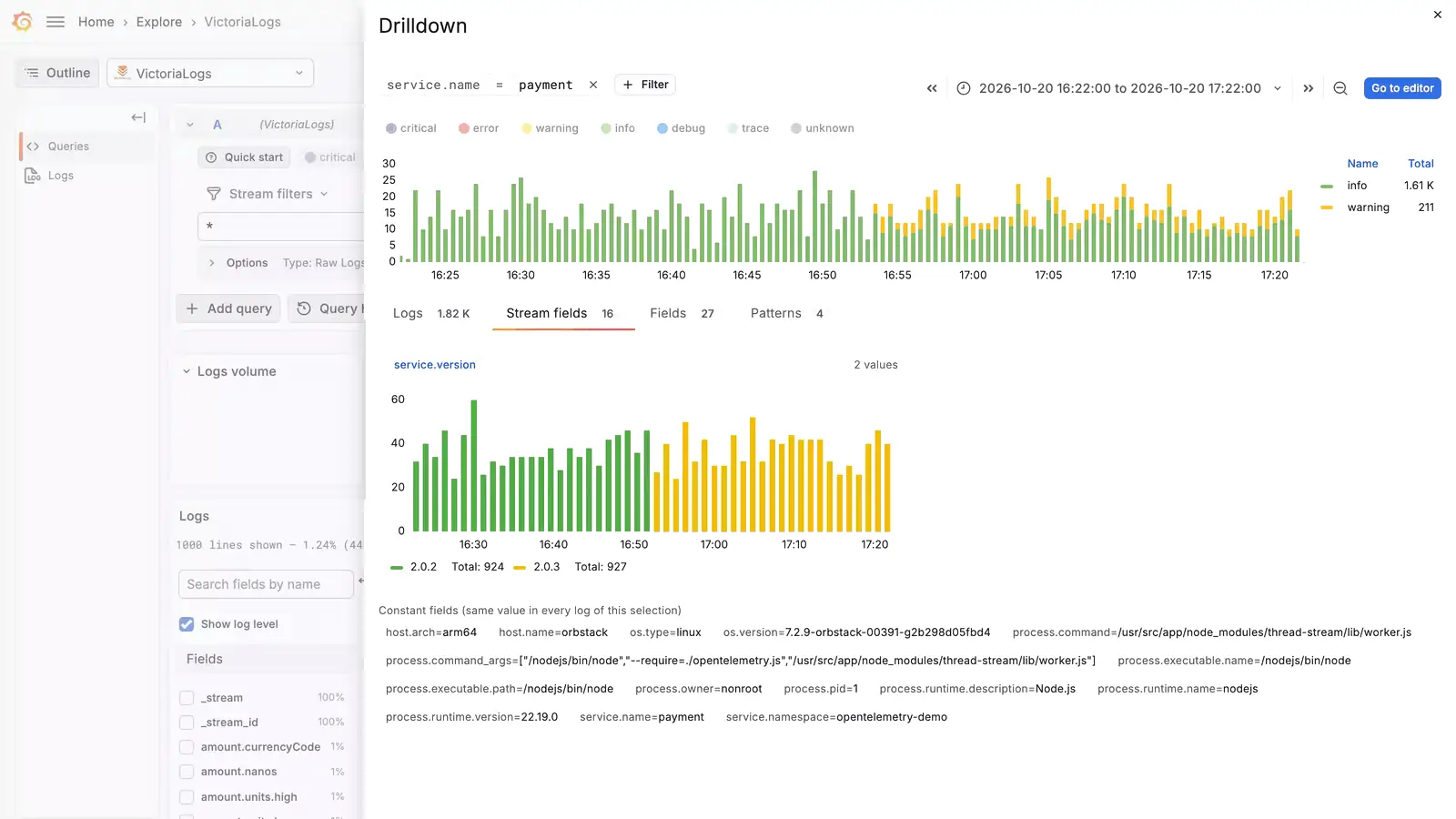This screenshot has width=1456, height=819.
Task: Toggle the debug level filter
Action: (x=682, y=128)
